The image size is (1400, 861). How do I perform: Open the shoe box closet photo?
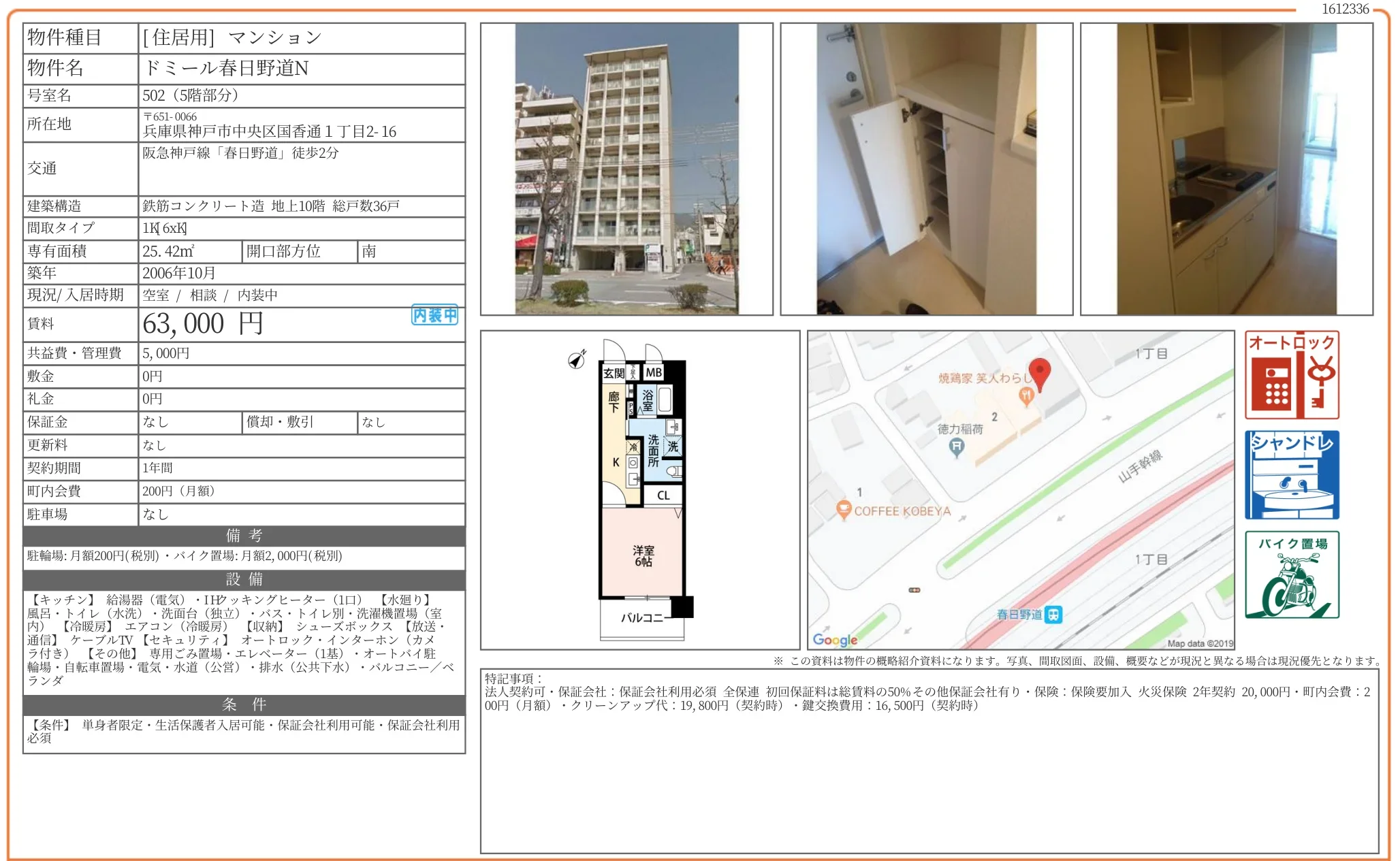[x=926, y=169]
